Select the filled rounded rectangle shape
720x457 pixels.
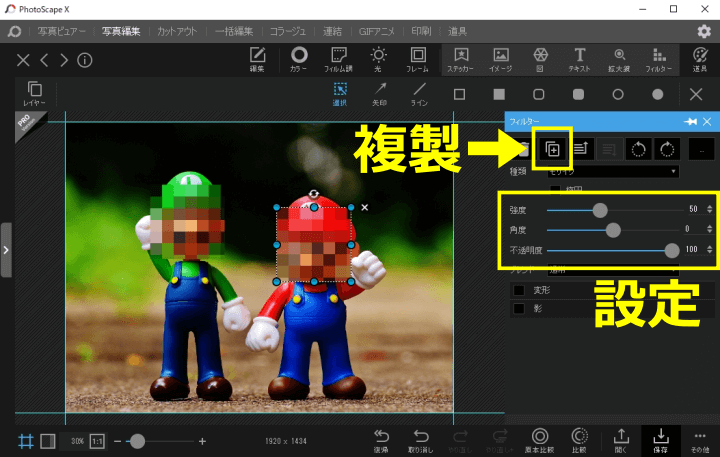[x=579, y=95]
